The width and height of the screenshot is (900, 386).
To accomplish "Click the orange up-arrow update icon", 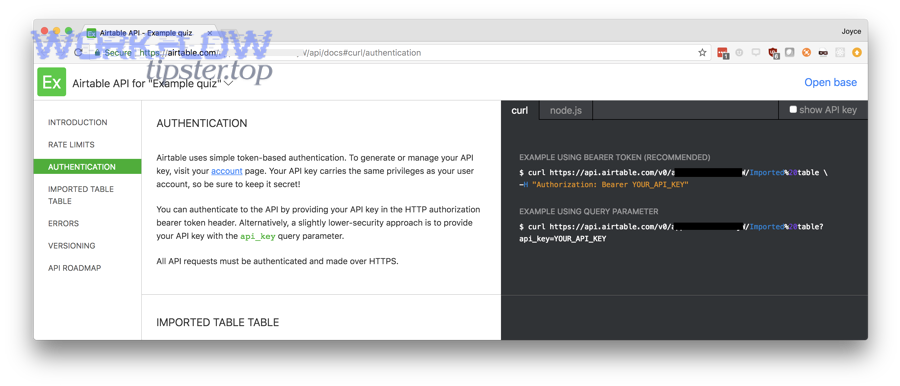I will (857, 52).
